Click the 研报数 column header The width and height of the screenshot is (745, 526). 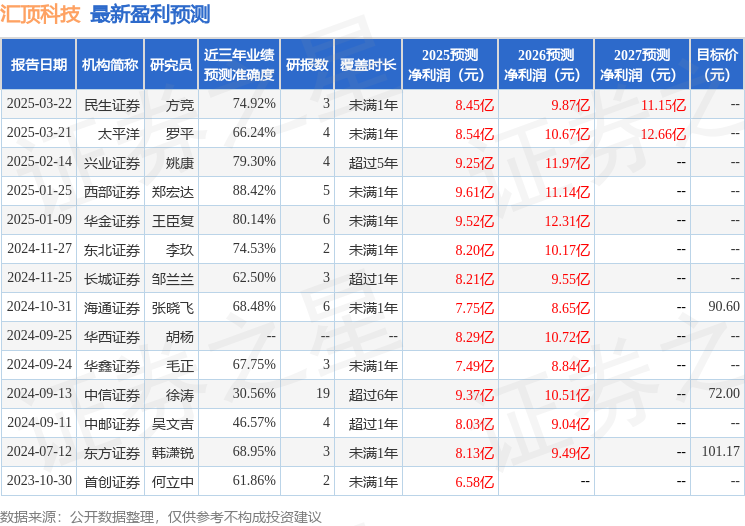[x=307, y=64]
